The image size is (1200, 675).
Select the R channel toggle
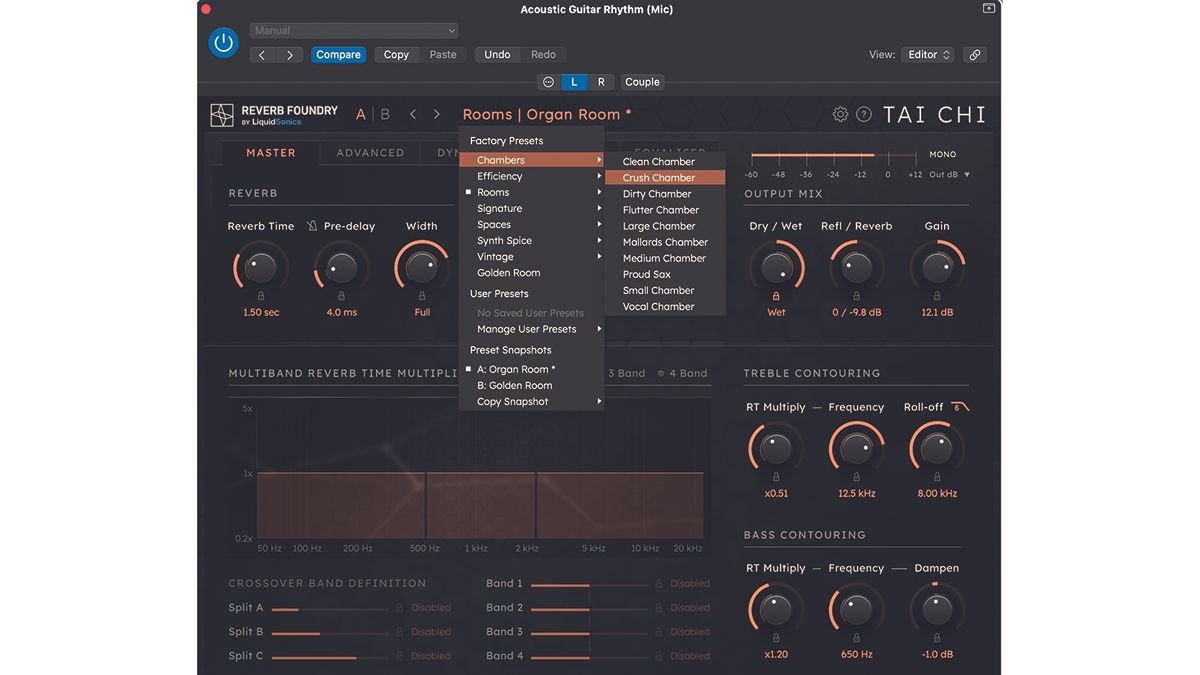coord(601,81)
